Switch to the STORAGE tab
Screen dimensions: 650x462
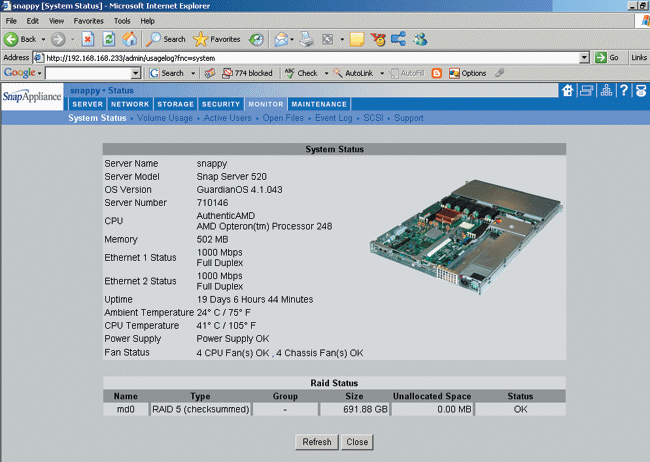tap(175, 104)
